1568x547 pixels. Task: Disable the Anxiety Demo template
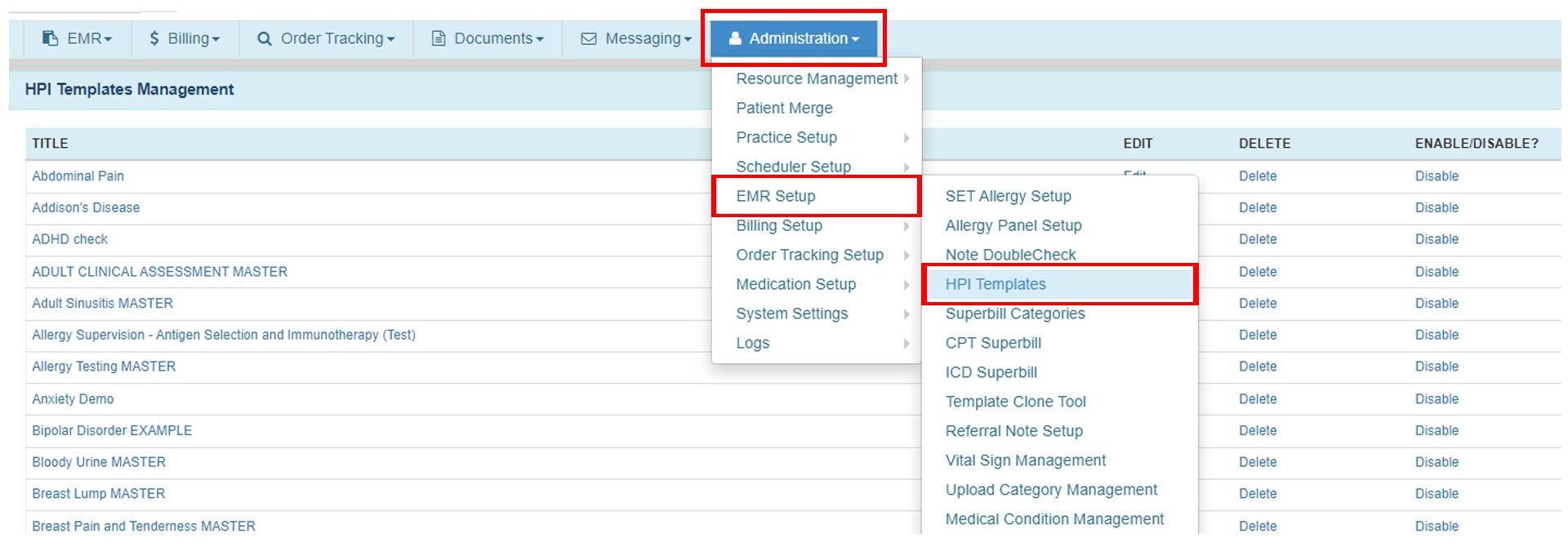(1437, 399)
